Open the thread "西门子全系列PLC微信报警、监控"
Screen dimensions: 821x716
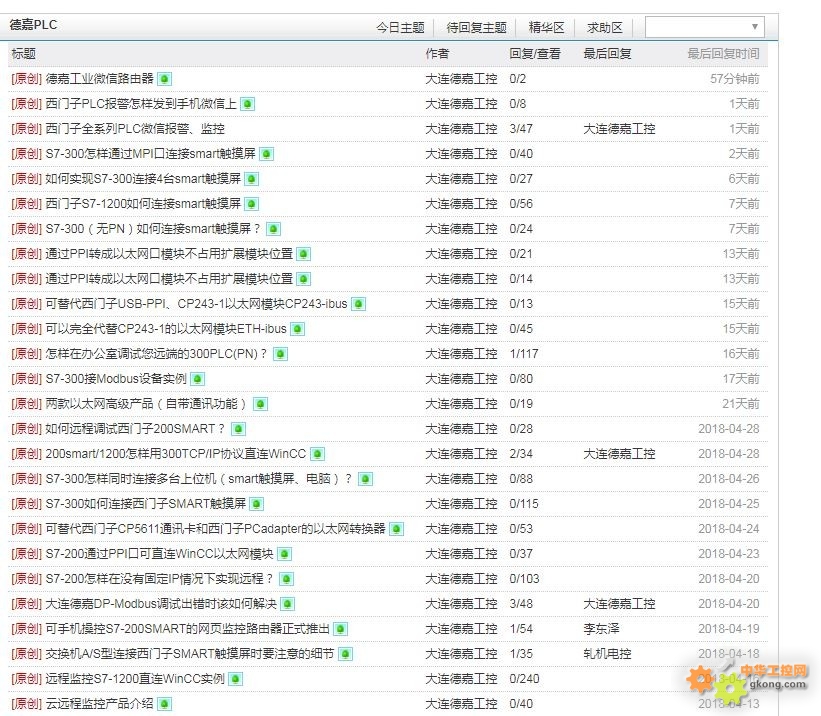(x=135, y=129)
